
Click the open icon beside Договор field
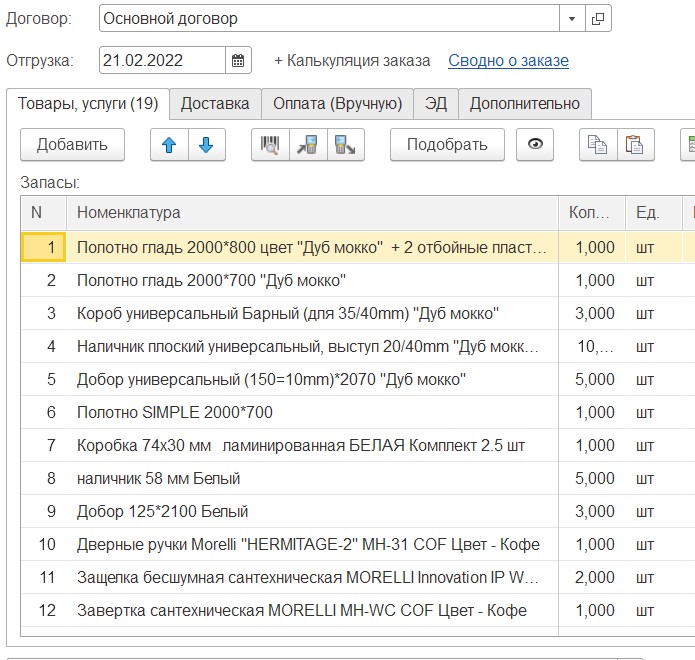[598, 19]
